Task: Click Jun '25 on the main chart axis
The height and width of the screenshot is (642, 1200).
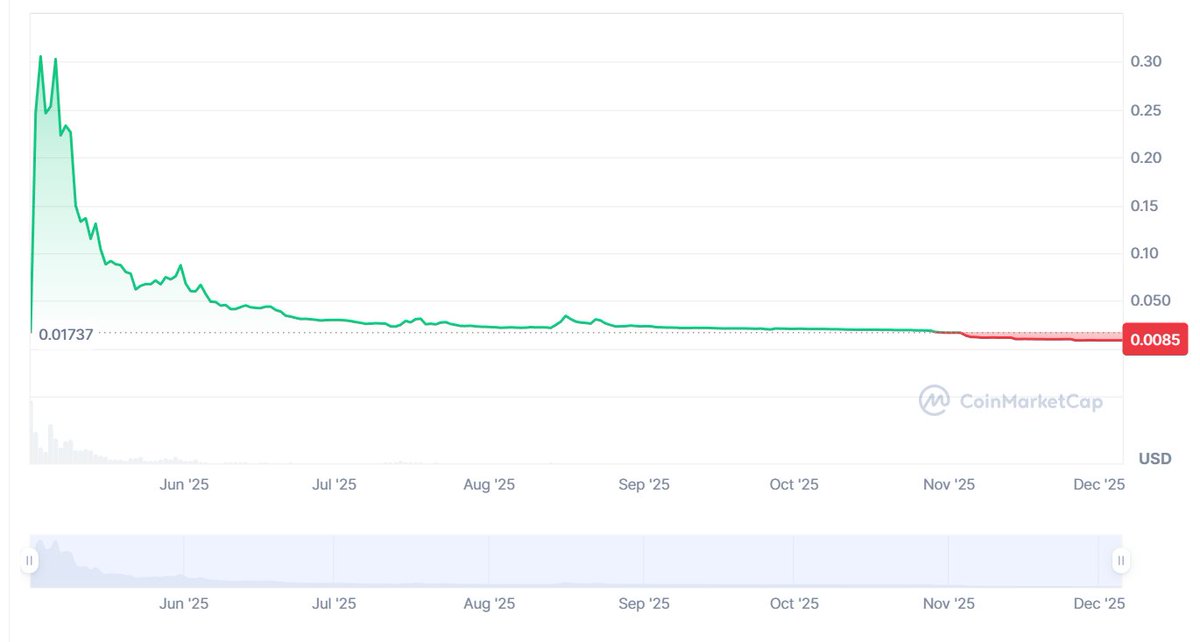Action: pos(185,484)
